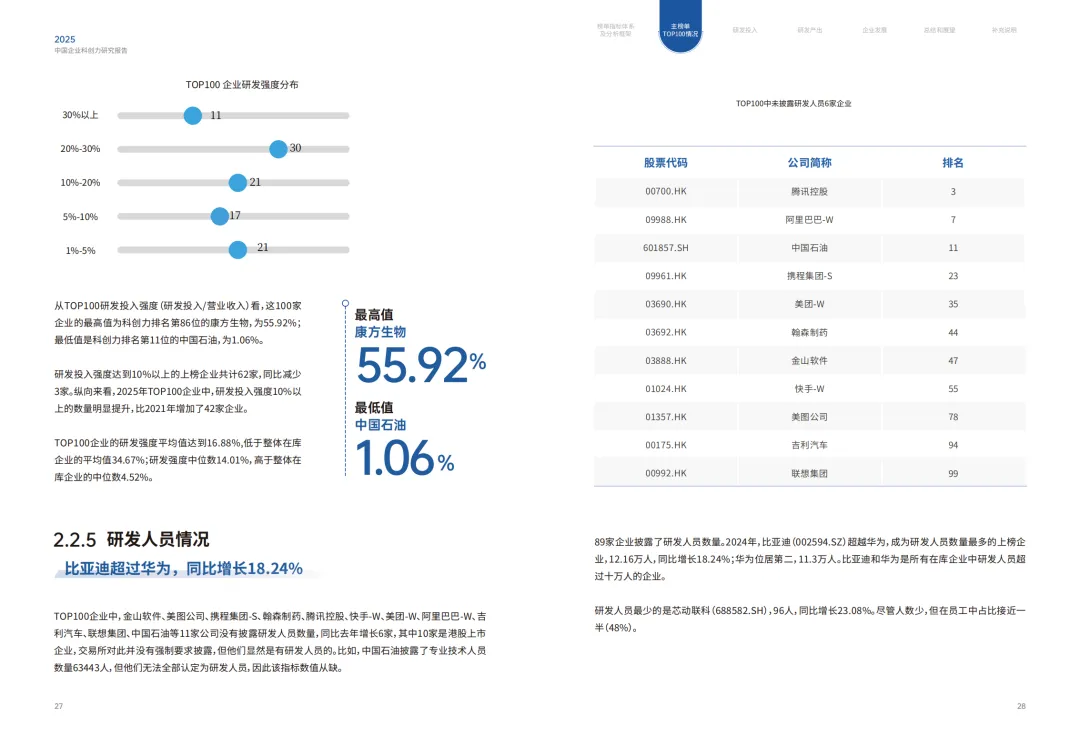This screenshot has width=1080, height=756.
Task: Open the 企业发展 section tab
Action: [x=875, y=30]
